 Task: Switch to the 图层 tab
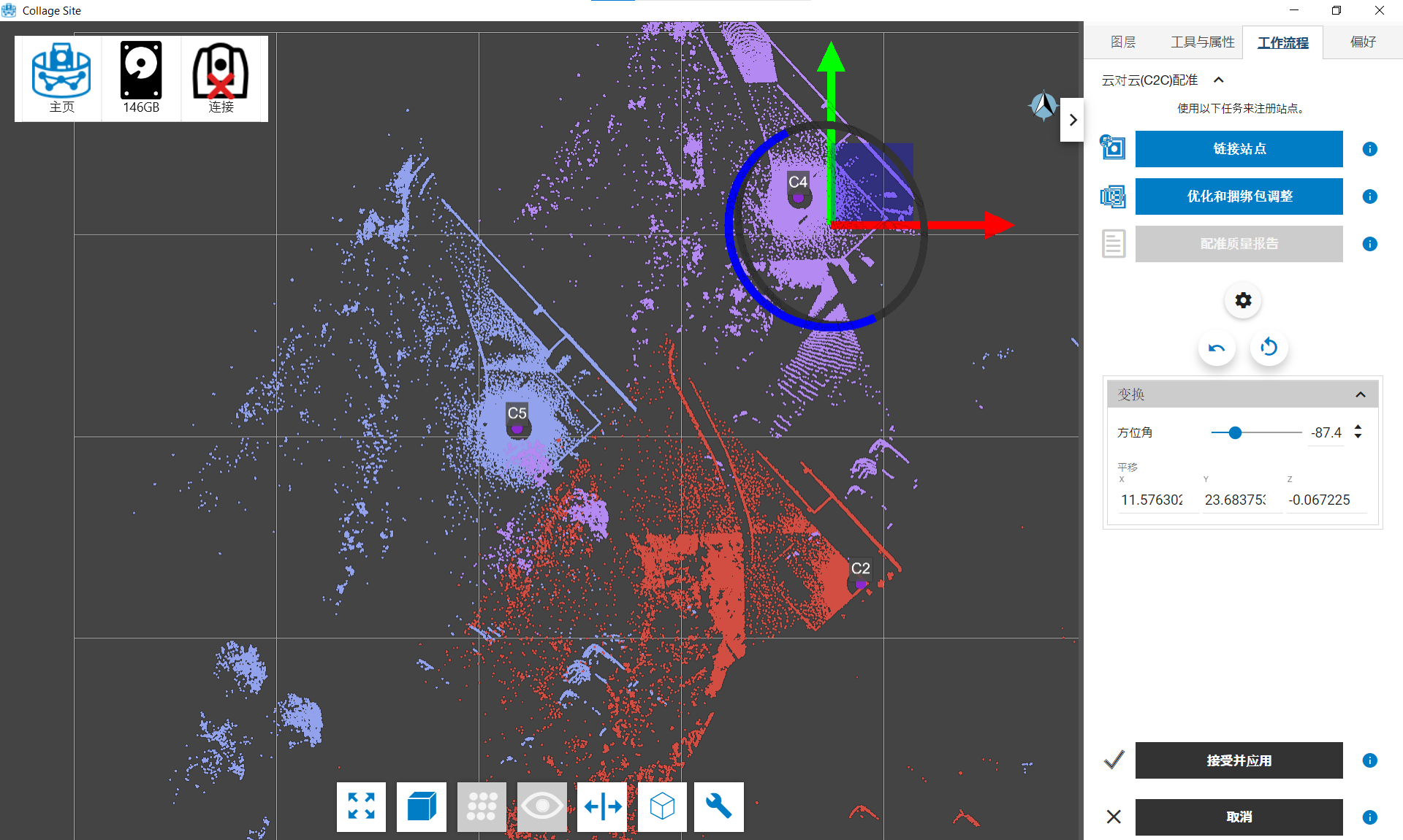click(x=1122, y=42)
